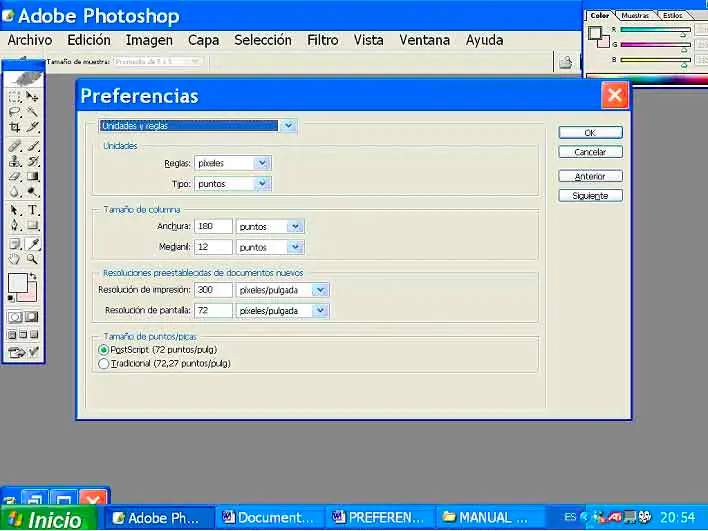Click the default colors mini icon
This screenshot has width=708, height=531.
pyautogui.click(x=11, y=299)
